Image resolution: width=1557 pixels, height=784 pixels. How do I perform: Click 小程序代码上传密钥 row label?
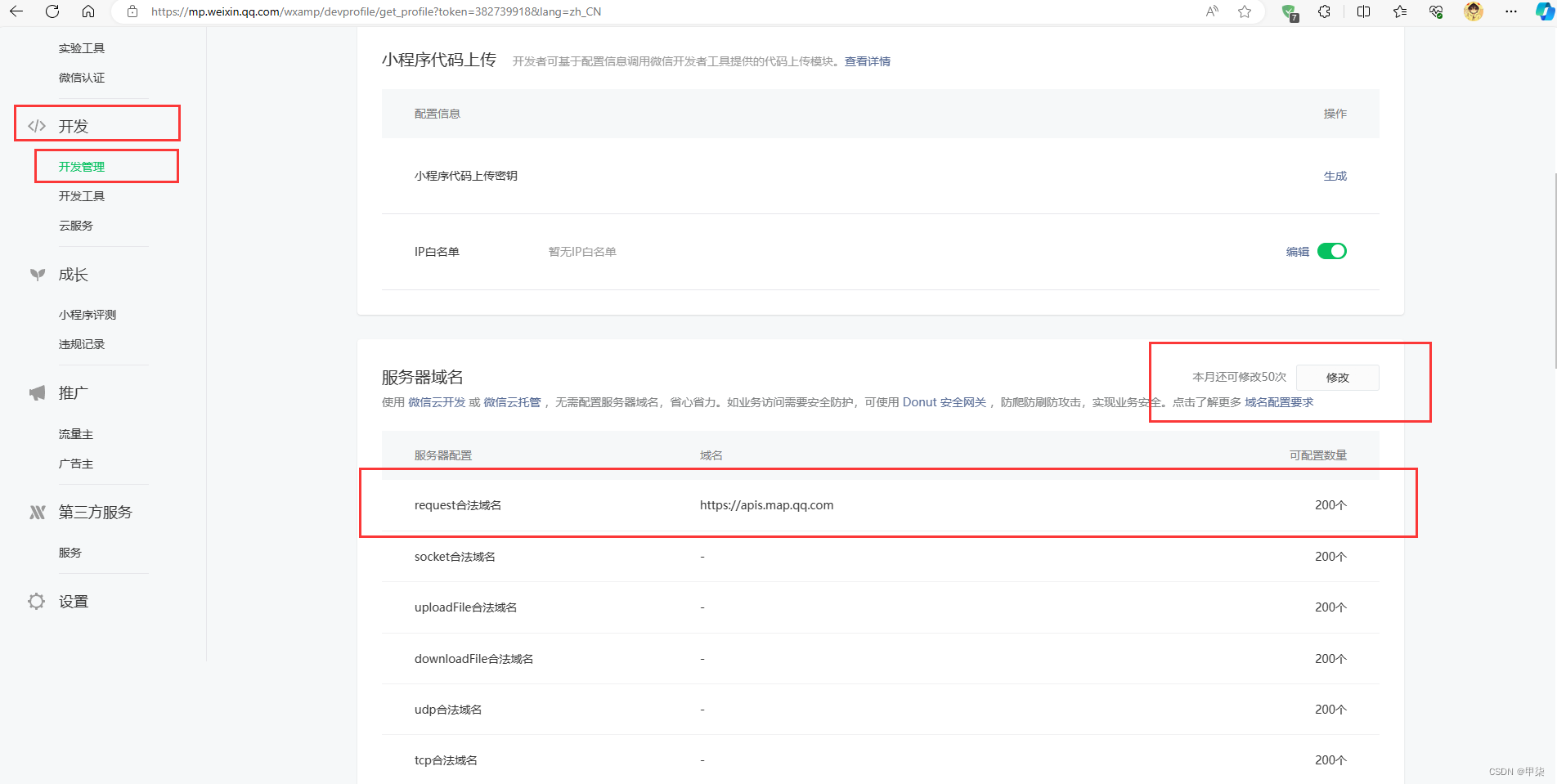pos(466,176)
